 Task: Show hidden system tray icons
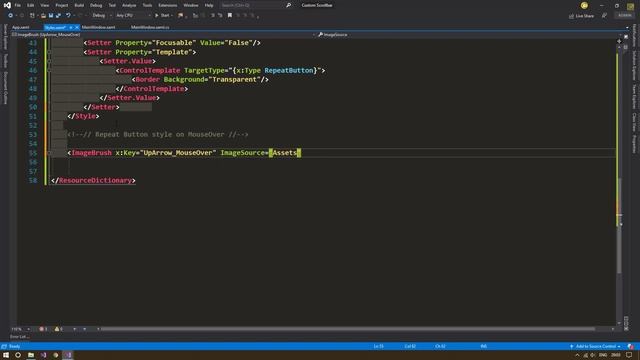[577, 355]
